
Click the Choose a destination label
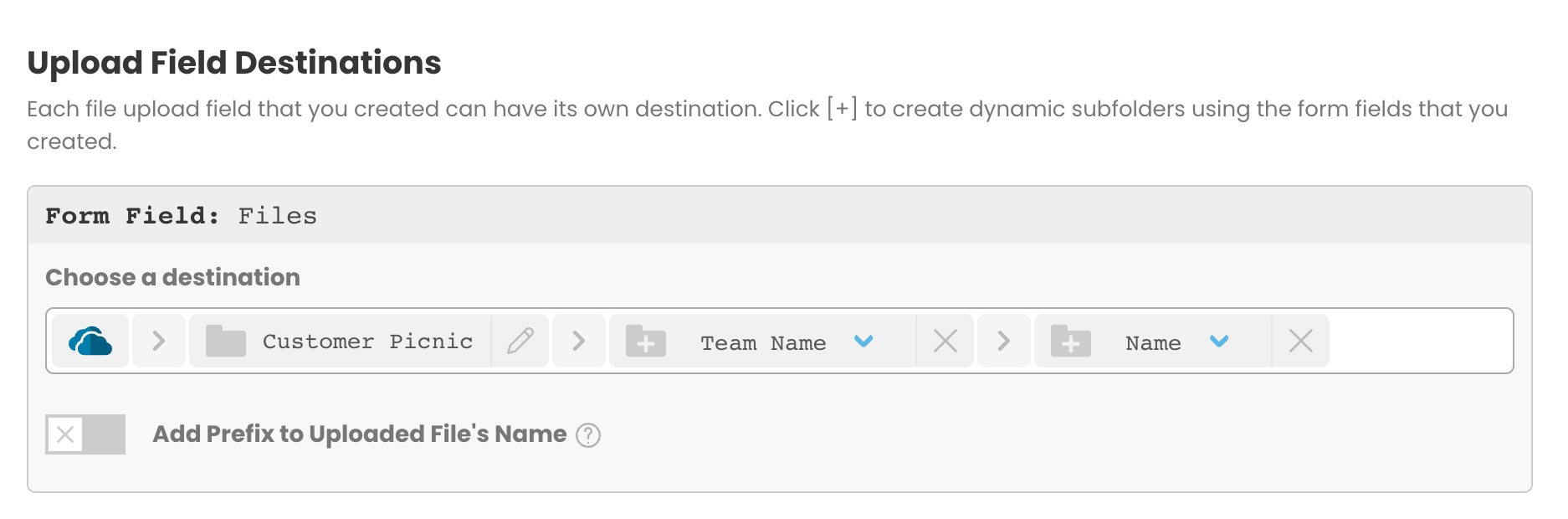(172, 277)
